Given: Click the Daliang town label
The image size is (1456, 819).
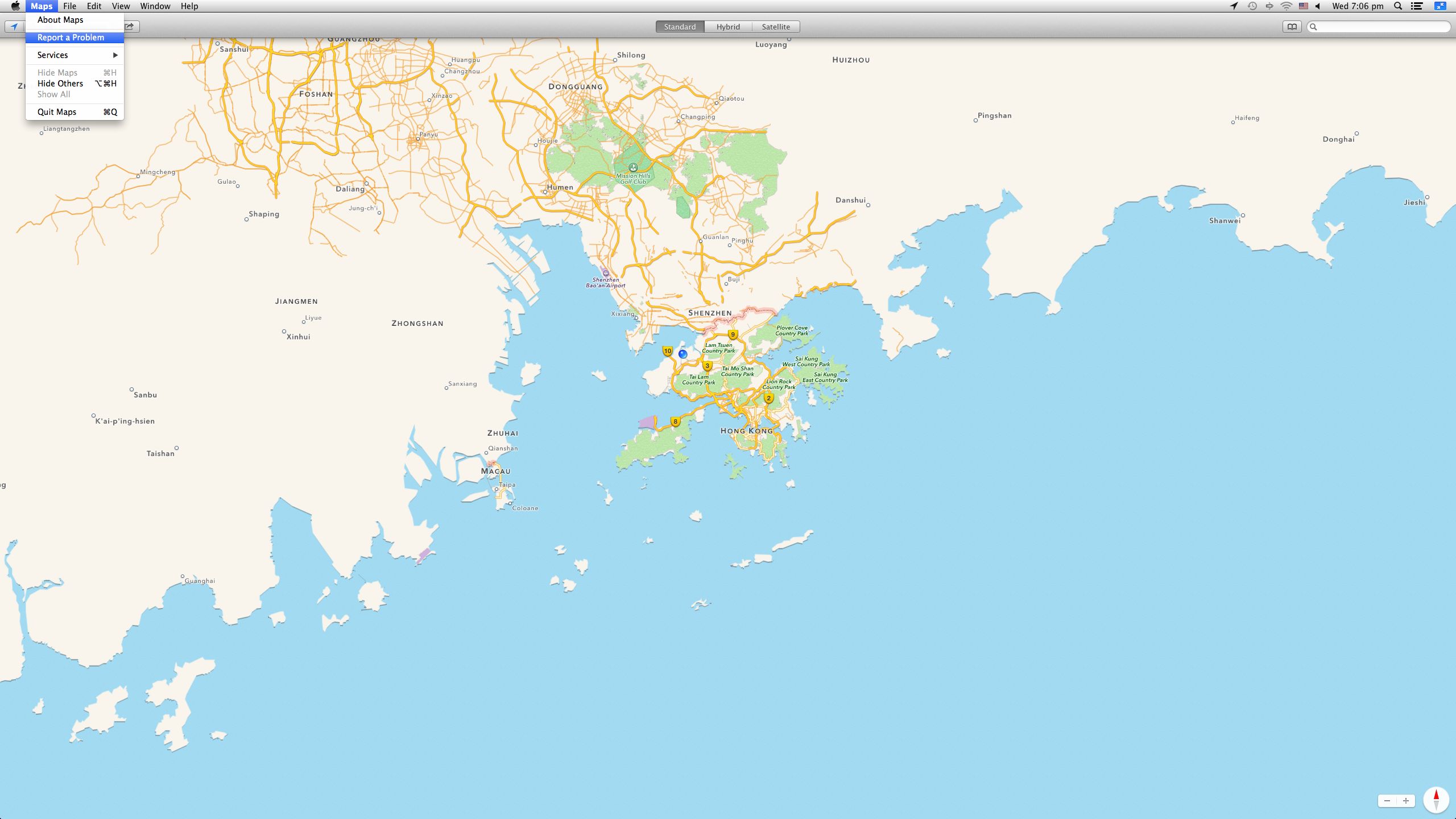Looking at the screenshot, I should pyautogui.click(x=350, y=189).
